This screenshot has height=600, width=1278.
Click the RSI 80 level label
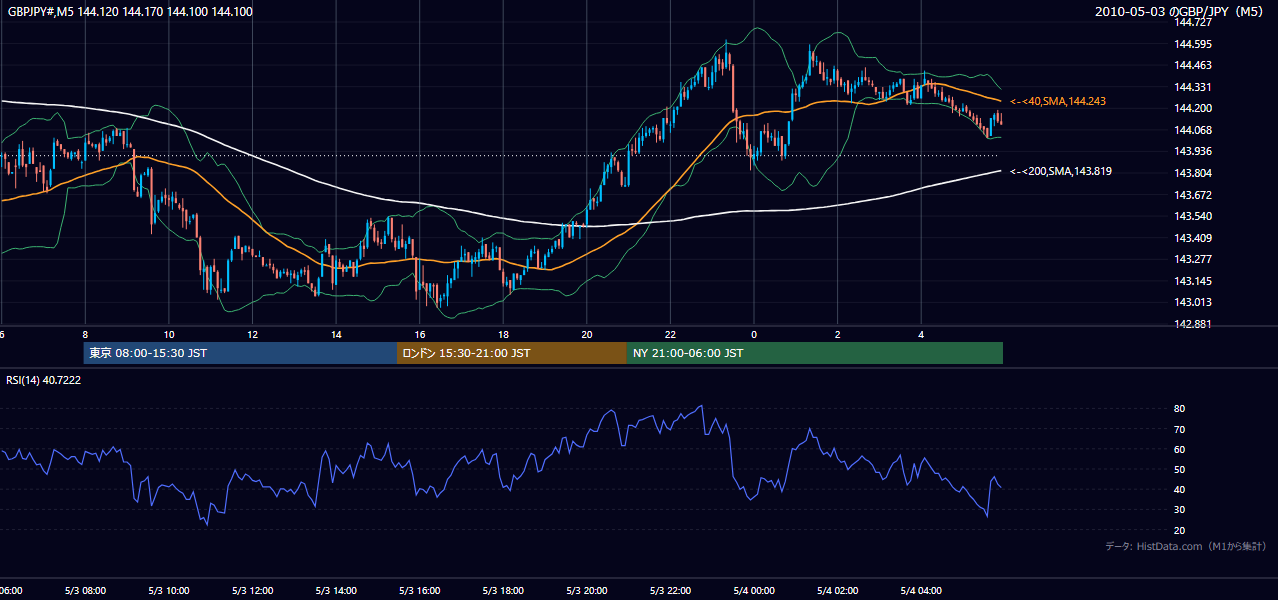[1180, 409]
